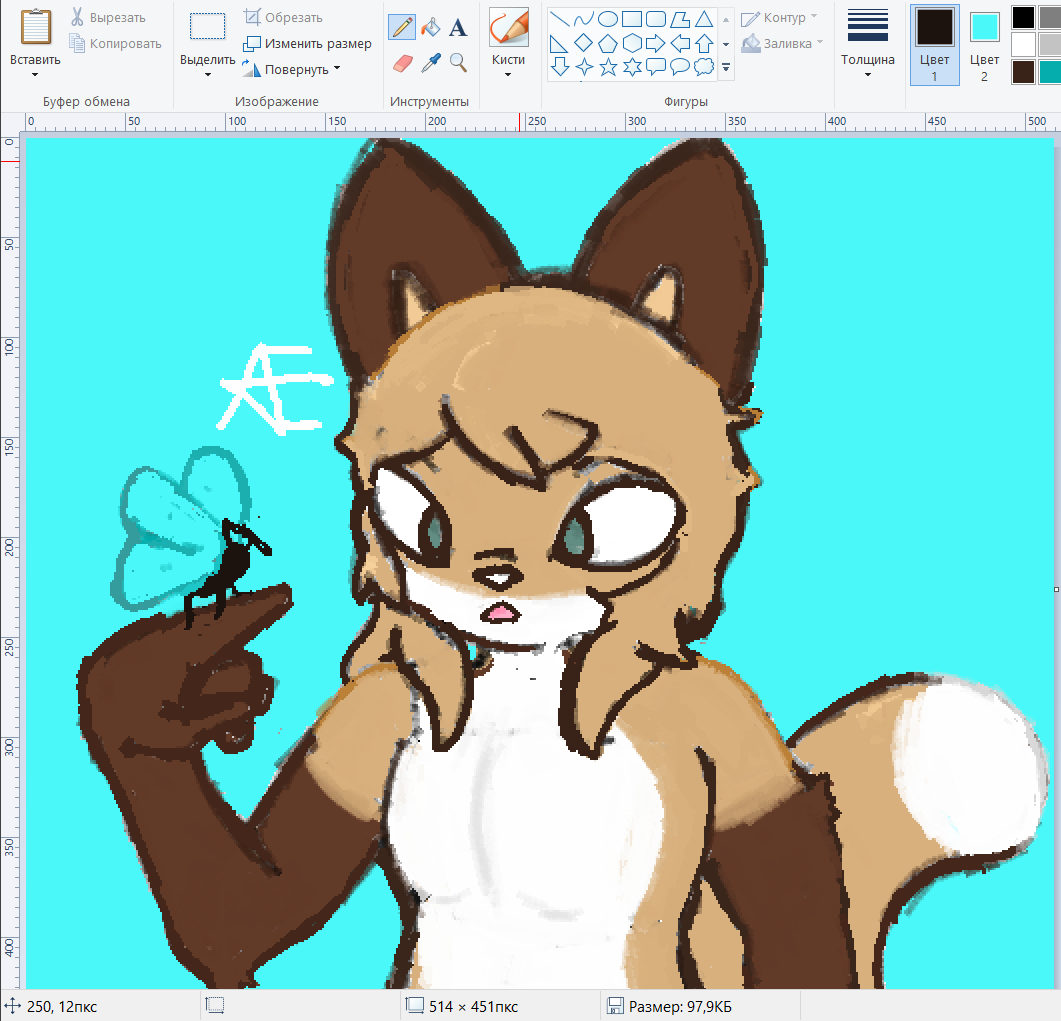Image resolution: width=1061 pixels, height=1021 pixels.
Task: Activate the Цвет 2 color selector
Action: coord(984,44)
